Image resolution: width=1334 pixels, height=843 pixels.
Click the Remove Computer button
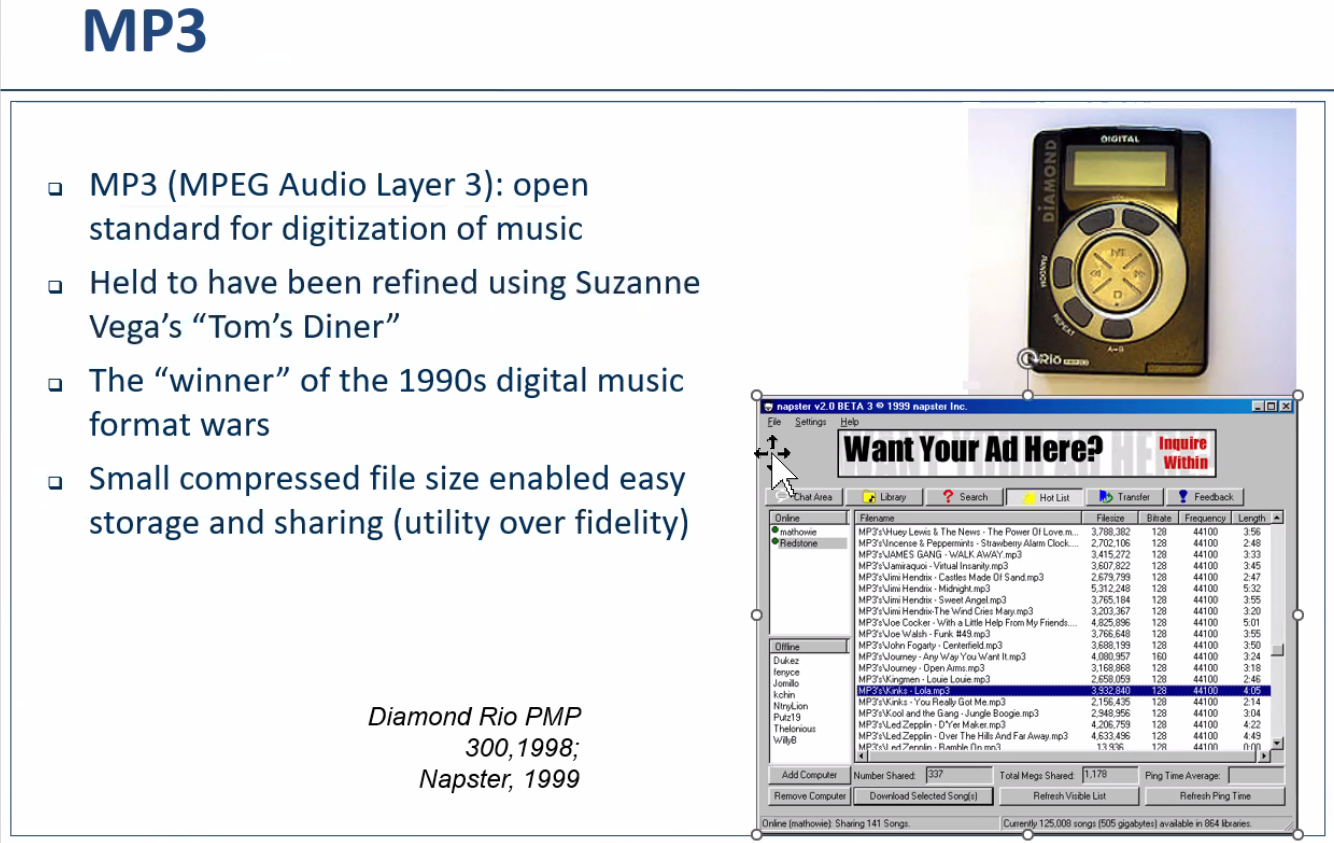pyautogui.click(x=809, y=796)
